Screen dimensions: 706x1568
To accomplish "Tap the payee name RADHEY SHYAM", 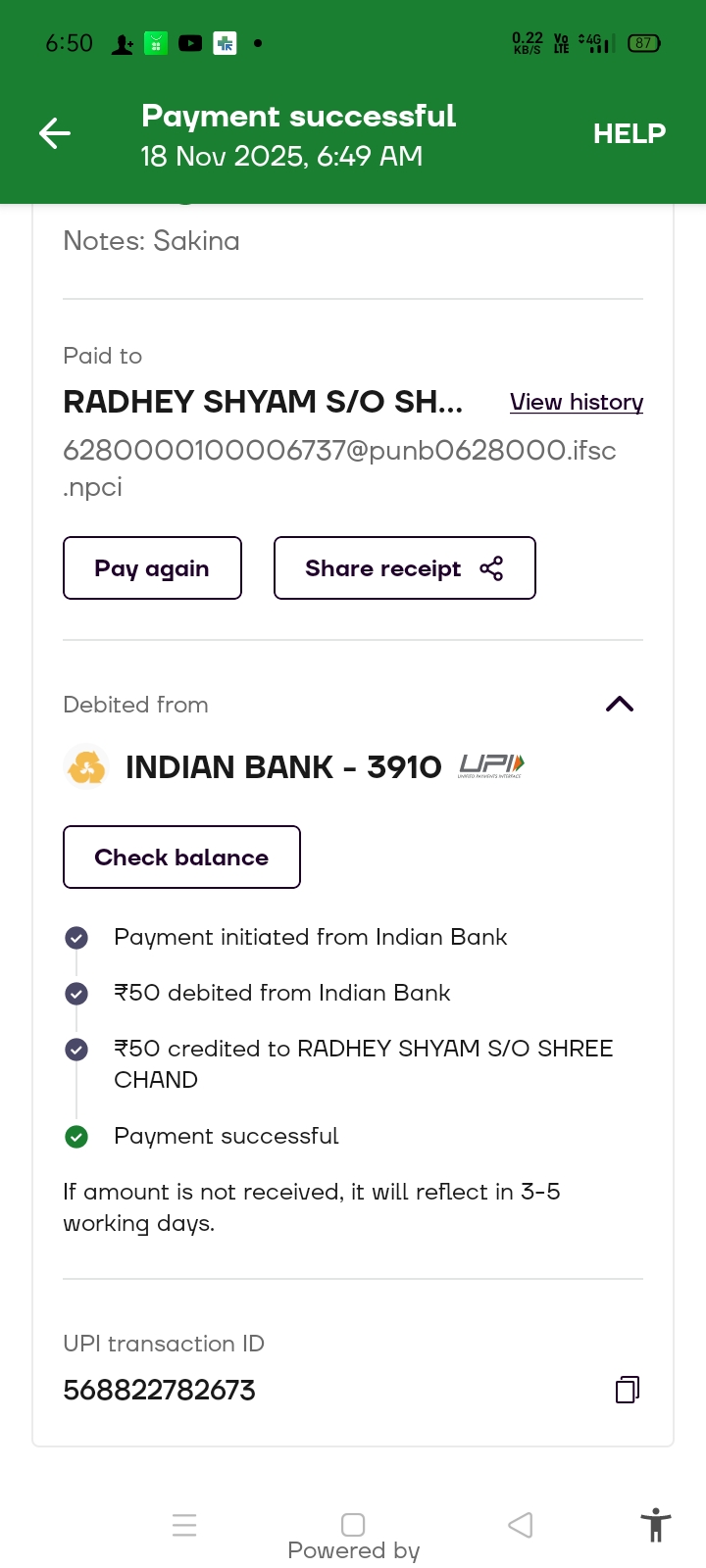I will 263,402.
